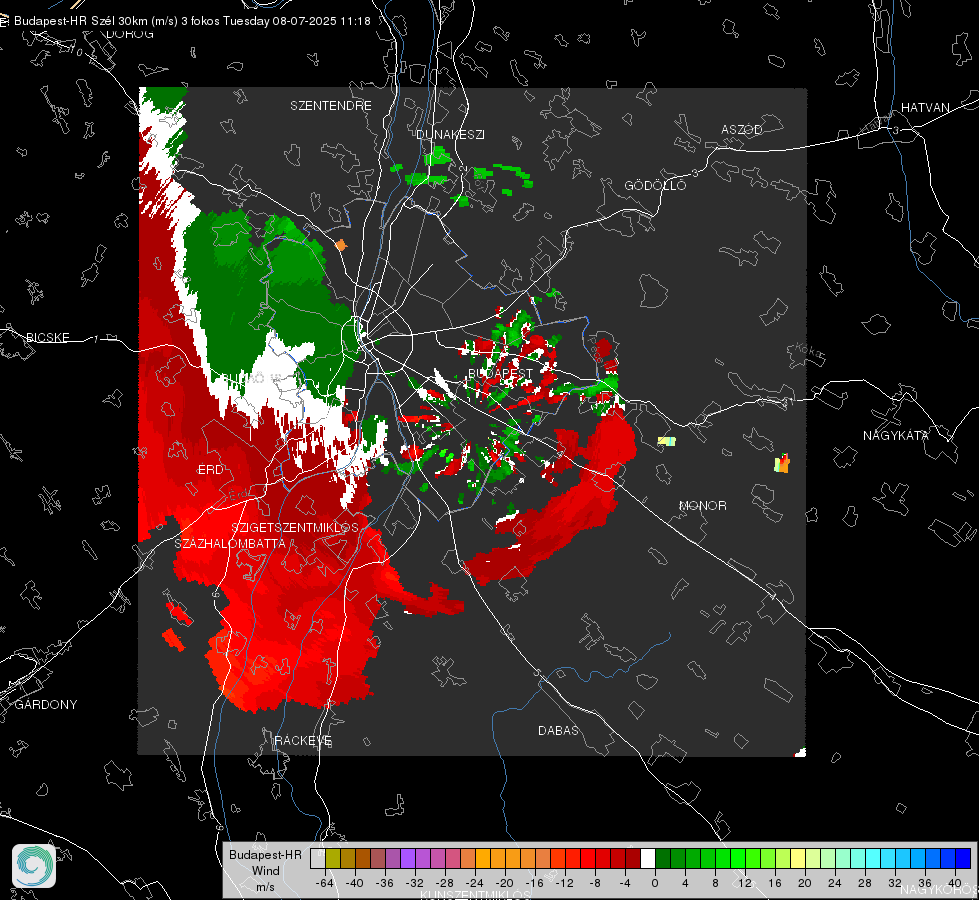This screenshot has width=979, height=900.
Task: Click the '-24' legend scale value
Action: pos(475,883)
